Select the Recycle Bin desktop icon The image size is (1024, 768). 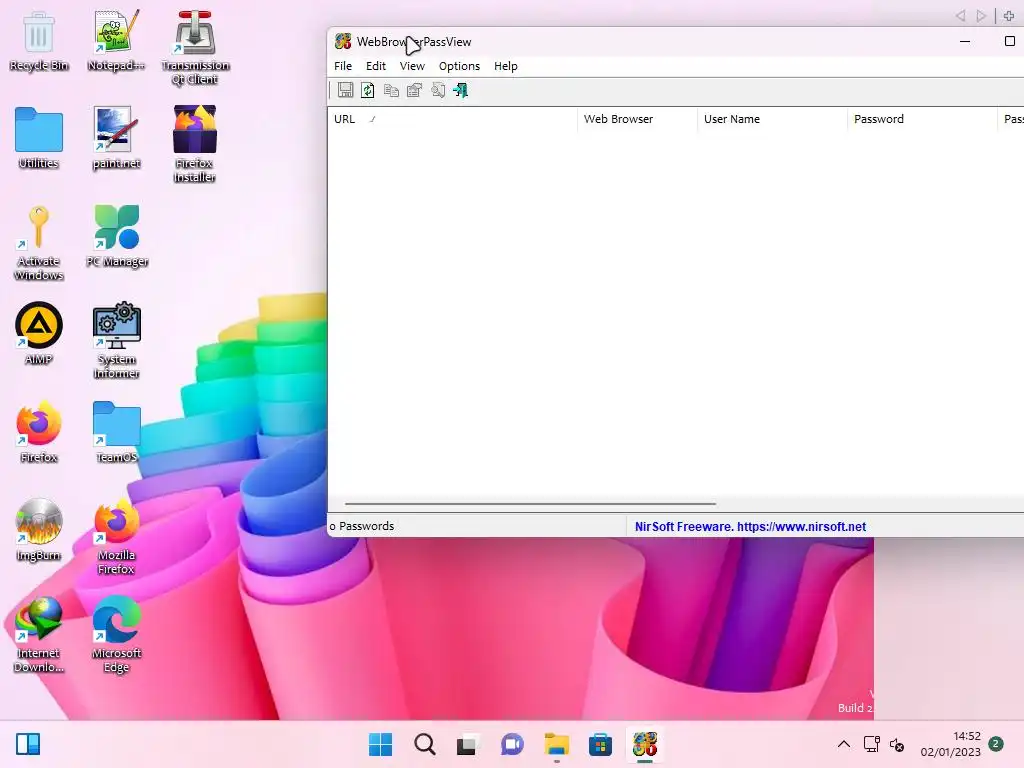point(39,42)
